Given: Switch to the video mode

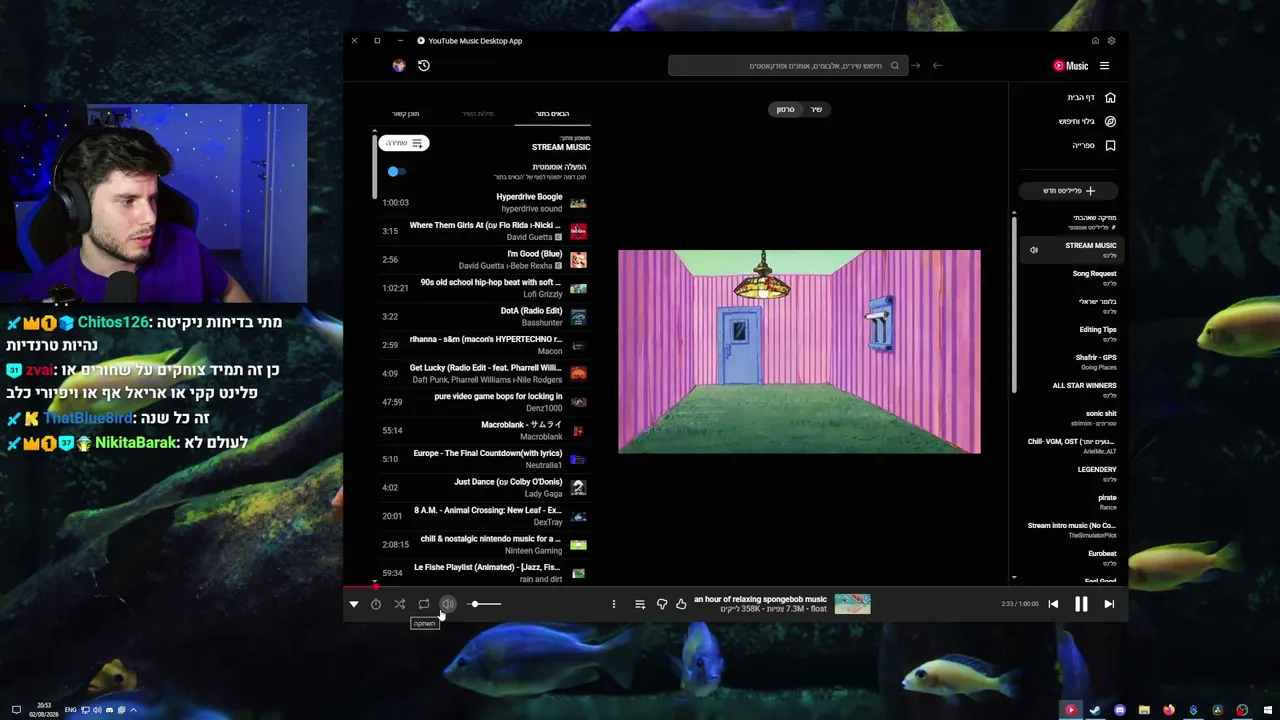Looking at the screenshot, I should click(x=786, y=109).
